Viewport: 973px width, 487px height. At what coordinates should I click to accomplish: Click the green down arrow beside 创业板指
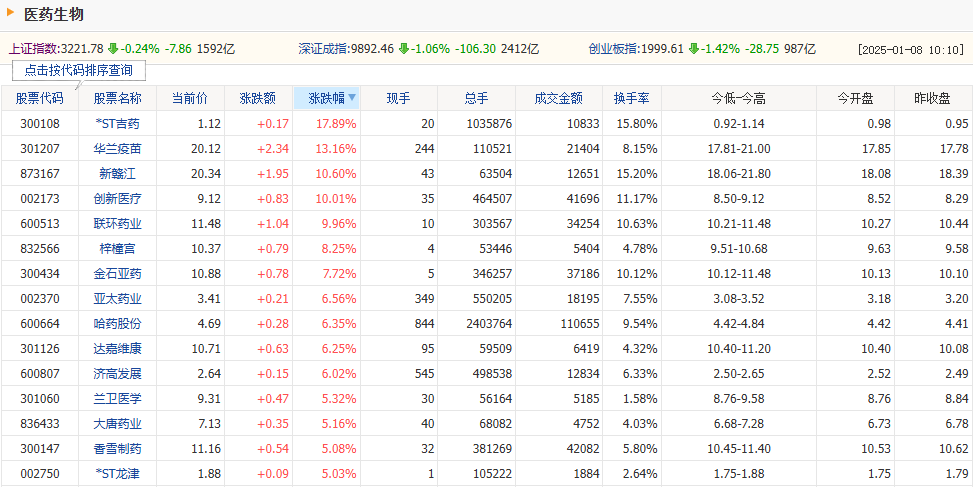[x=694, y=49]
